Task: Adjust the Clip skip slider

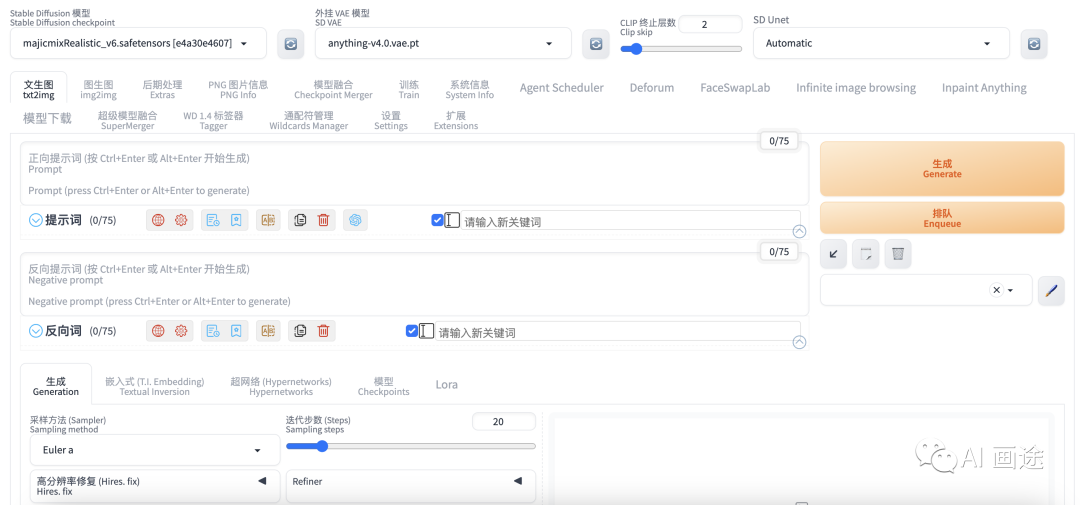Action: coord(681,49)
